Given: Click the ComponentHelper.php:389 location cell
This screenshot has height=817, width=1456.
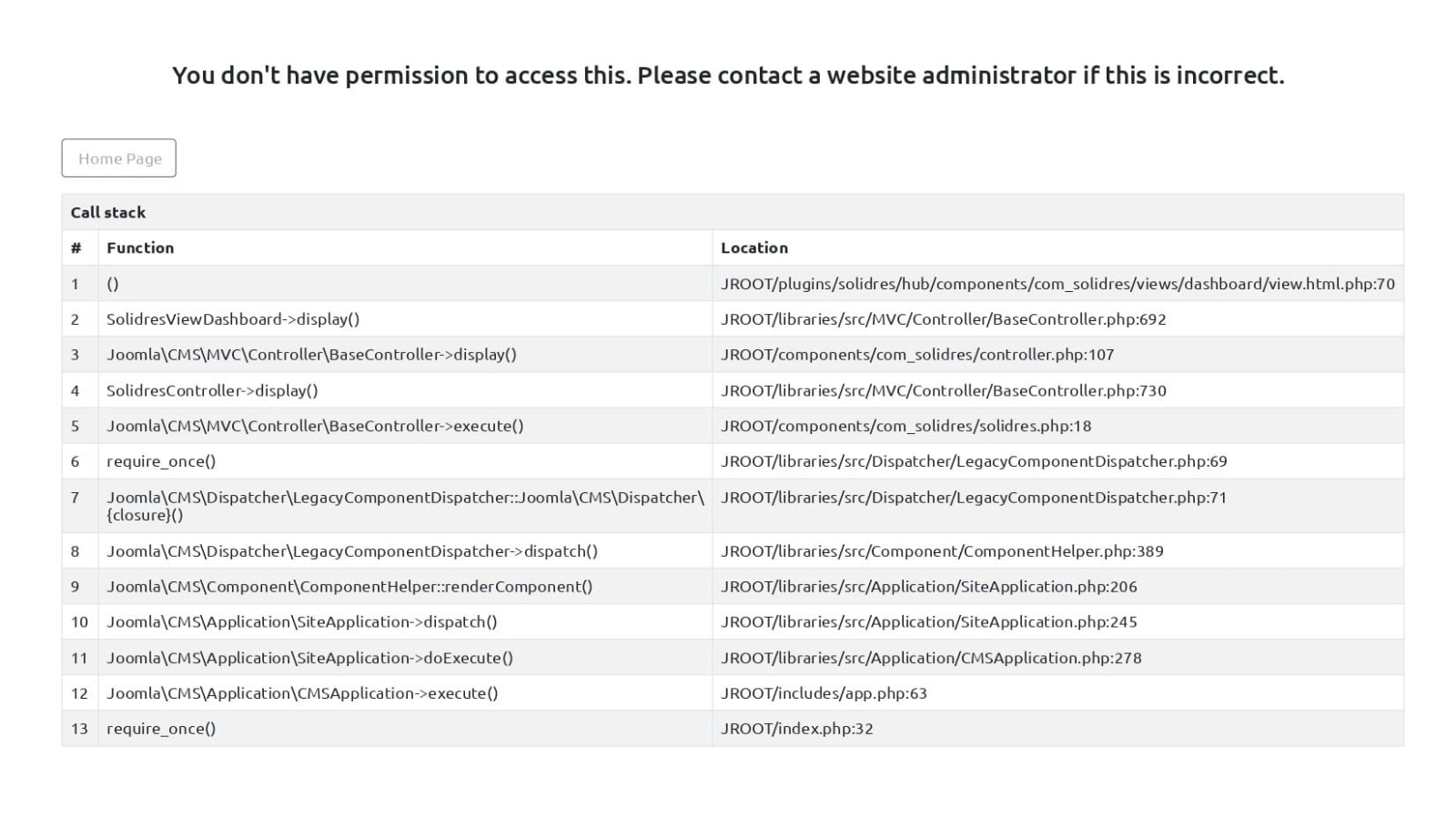Looking at the screenshot, I should [942, 551].
